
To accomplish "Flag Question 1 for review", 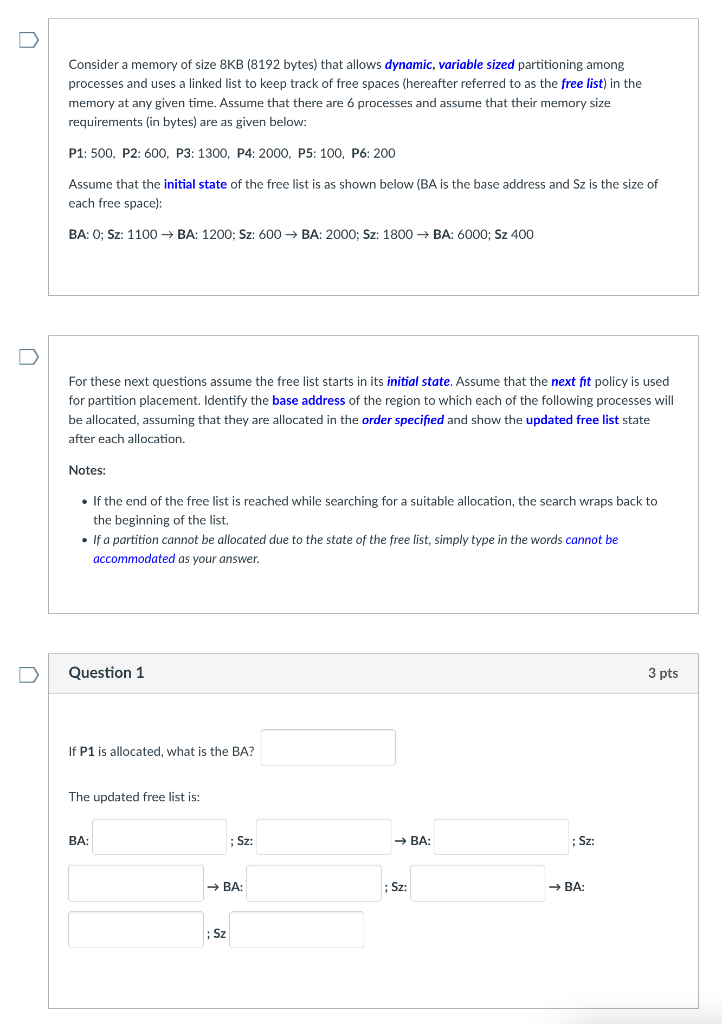I will [x=28, y=675].
